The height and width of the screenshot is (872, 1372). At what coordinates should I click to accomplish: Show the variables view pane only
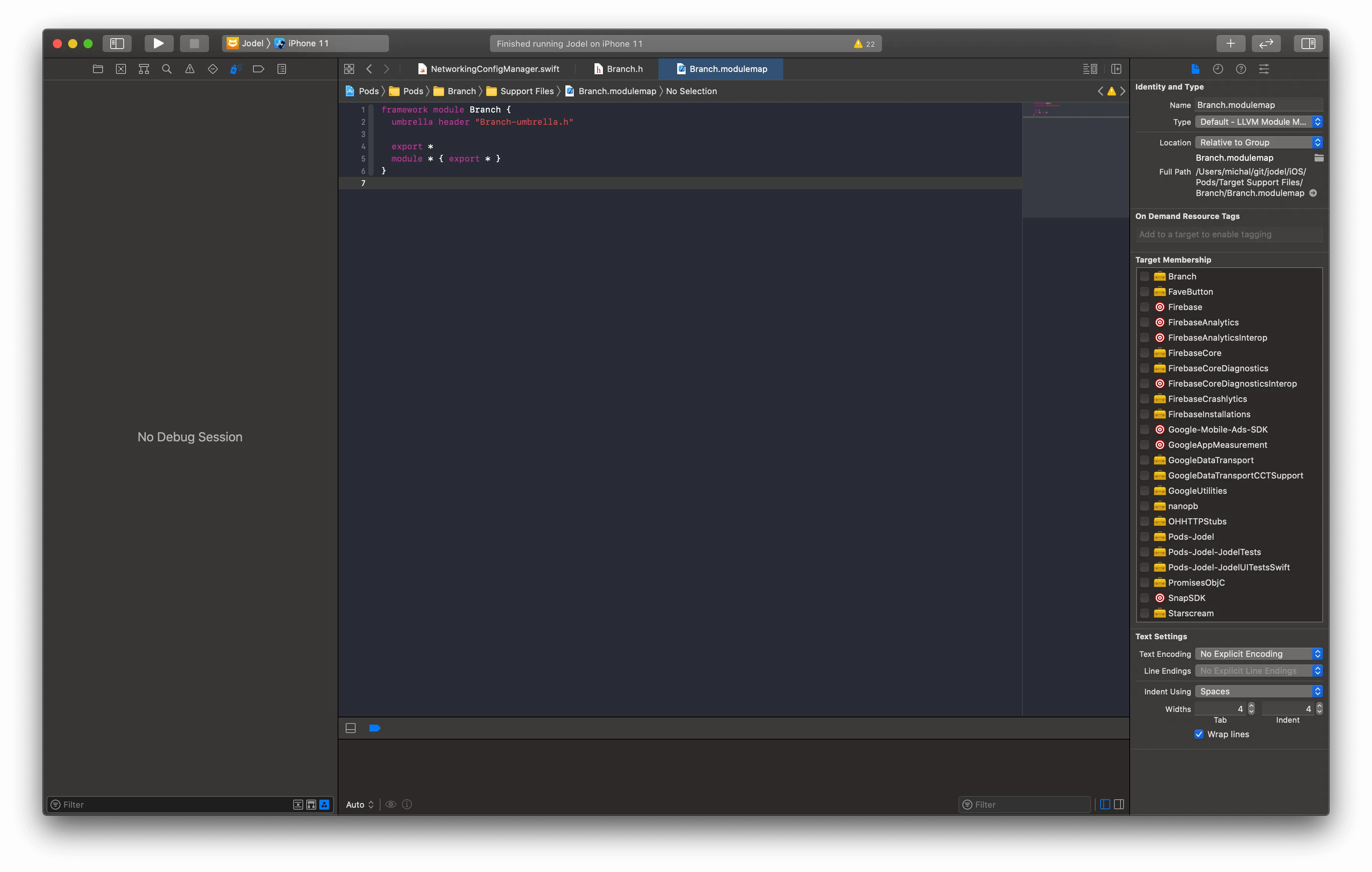pos(1105,804)
